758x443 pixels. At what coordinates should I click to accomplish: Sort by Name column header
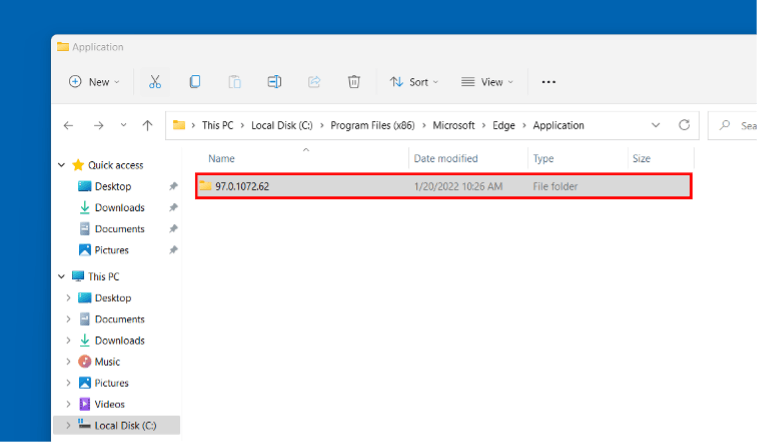pyautogui.click(x=221, y=159)
